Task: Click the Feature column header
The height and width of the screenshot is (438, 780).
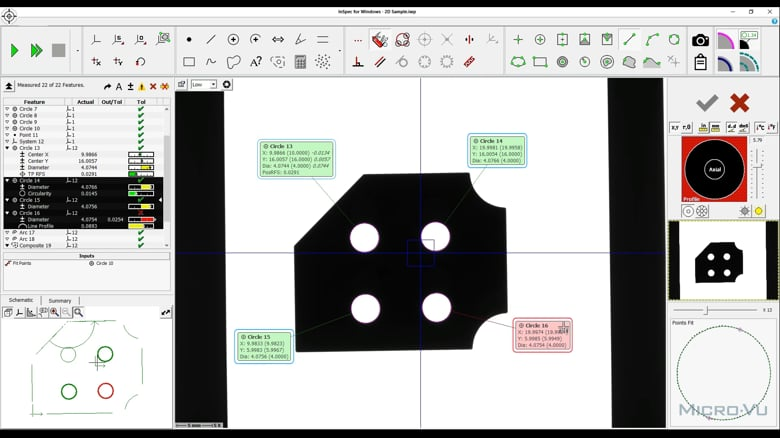Action: click(34, 102)
